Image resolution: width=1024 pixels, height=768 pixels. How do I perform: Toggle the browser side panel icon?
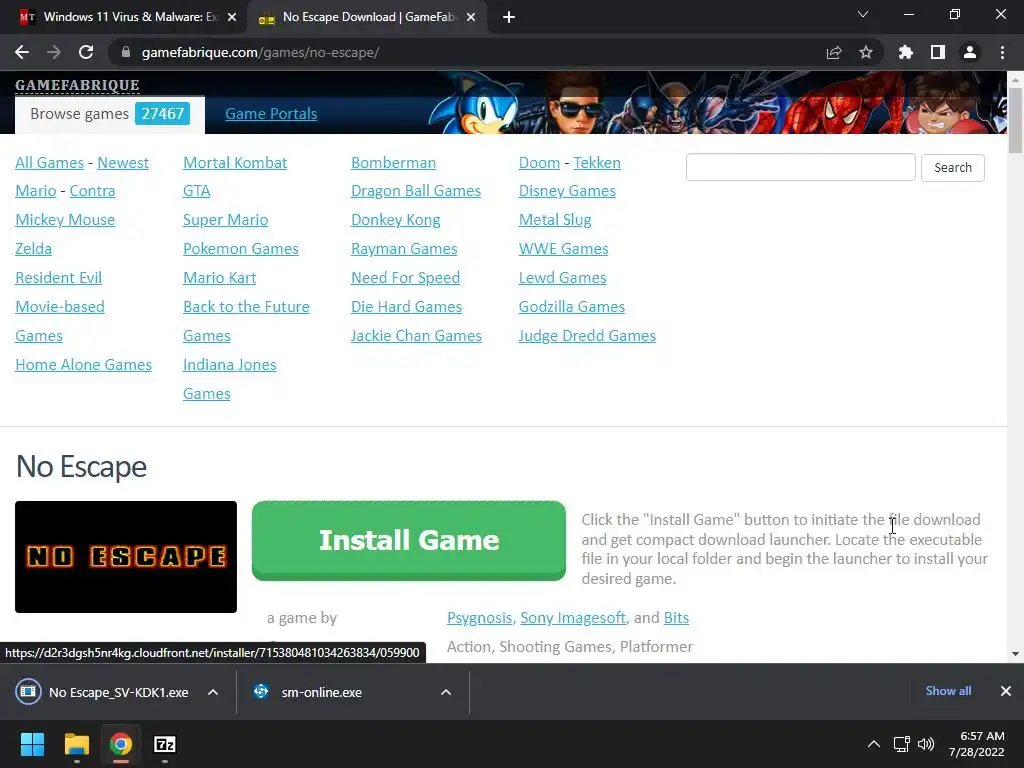point(938,52)
